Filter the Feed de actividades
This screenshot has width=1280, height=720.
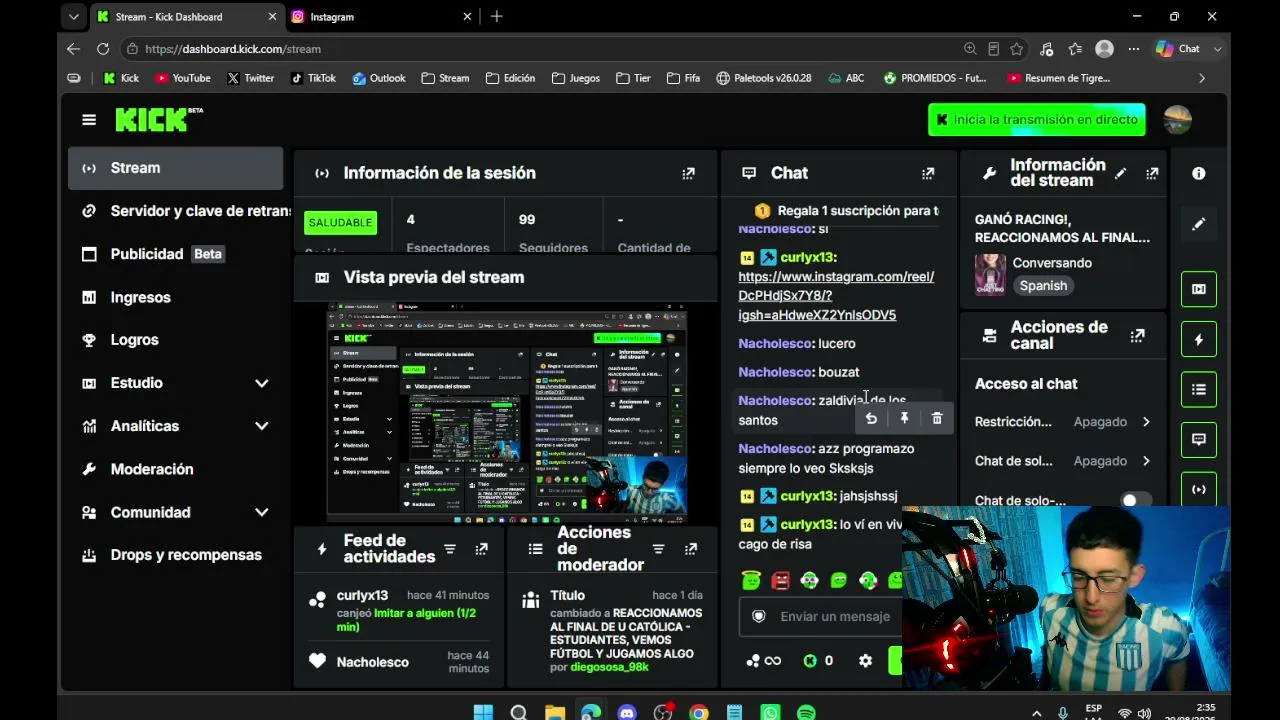tap(450, 549)
